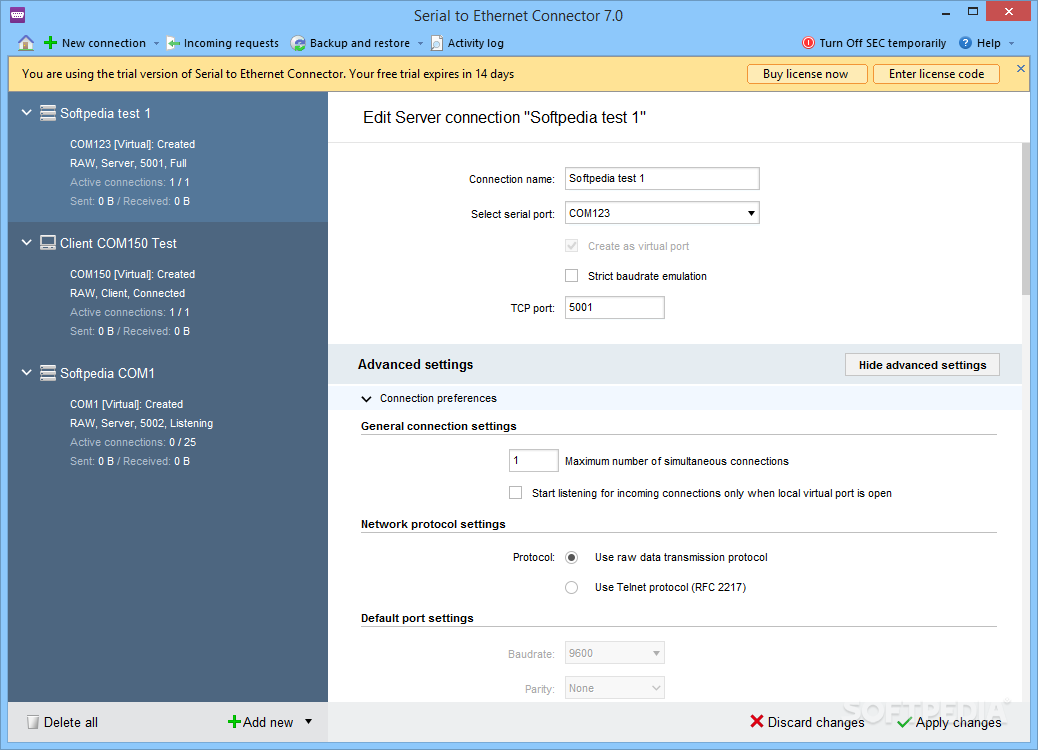
Task: Click the maximum simultaneous connections field
Action: pyautogui.click(x=534, y=461)
